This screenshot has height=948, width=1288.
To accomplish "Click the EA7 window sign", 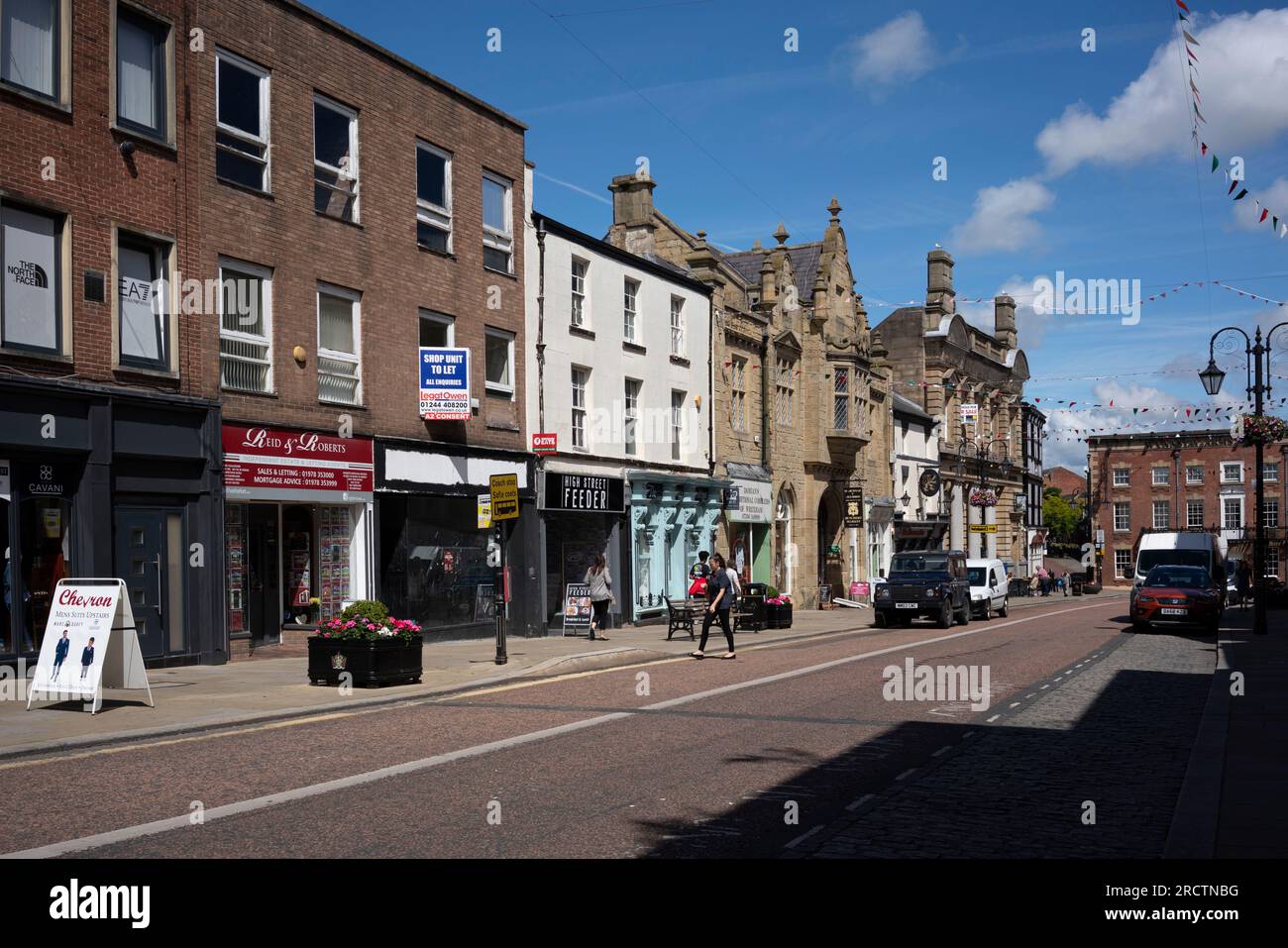I will pos(136,292).
